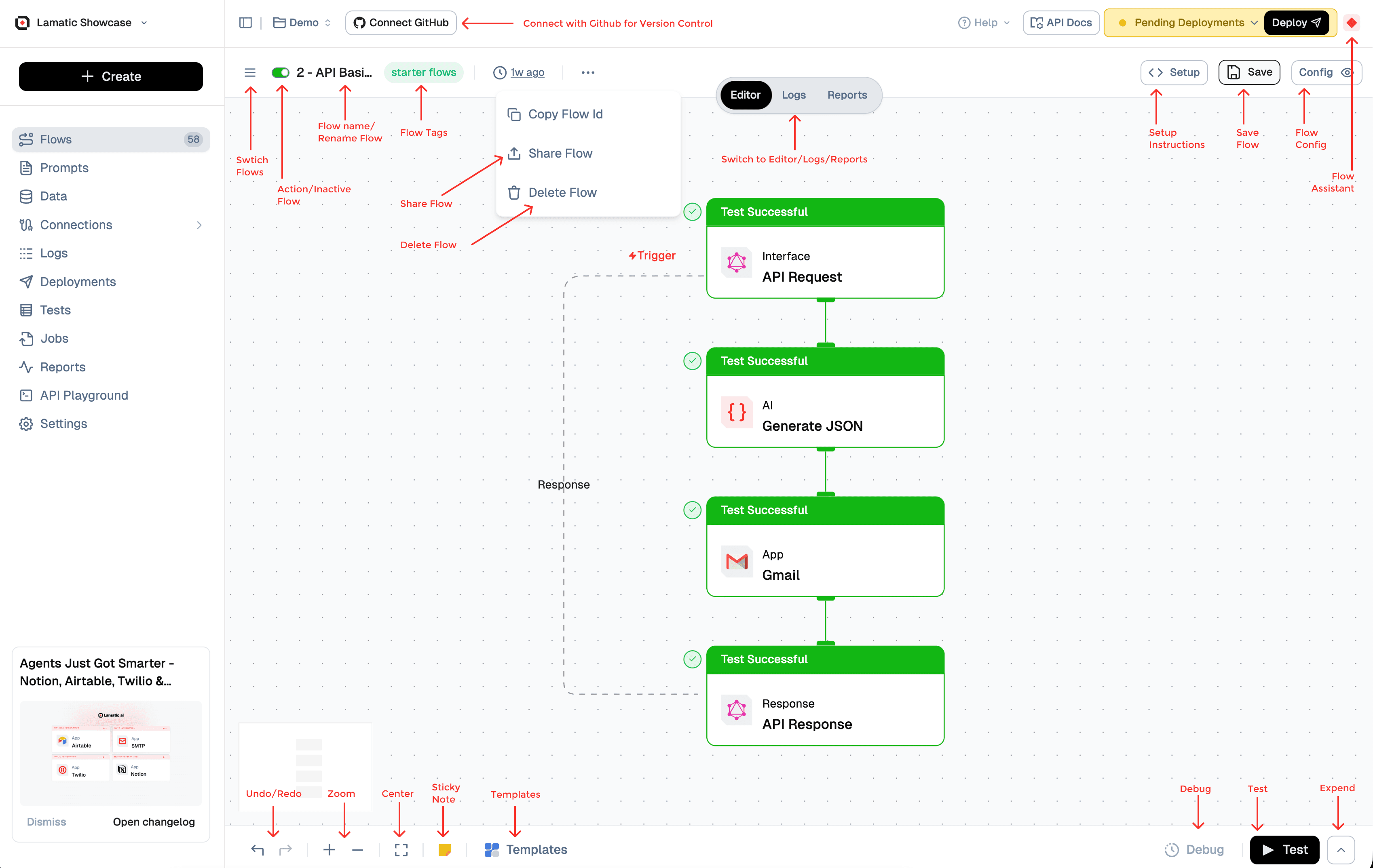Click the redo arrow icon
Viewport: 1373px width, 868px height.
[x=286, y=850]
